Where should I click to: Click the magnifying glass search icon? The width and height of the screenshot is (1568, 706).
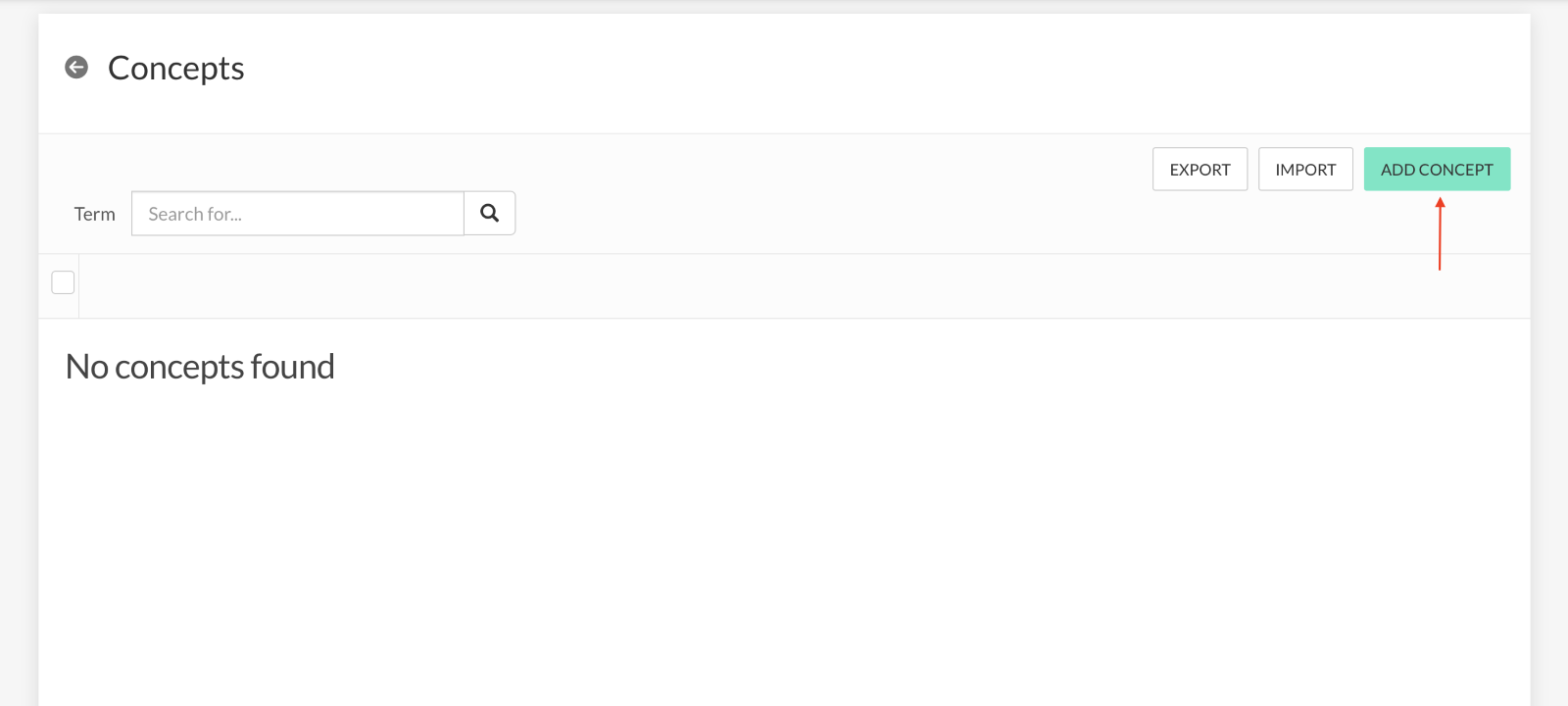tap(490, 213)
